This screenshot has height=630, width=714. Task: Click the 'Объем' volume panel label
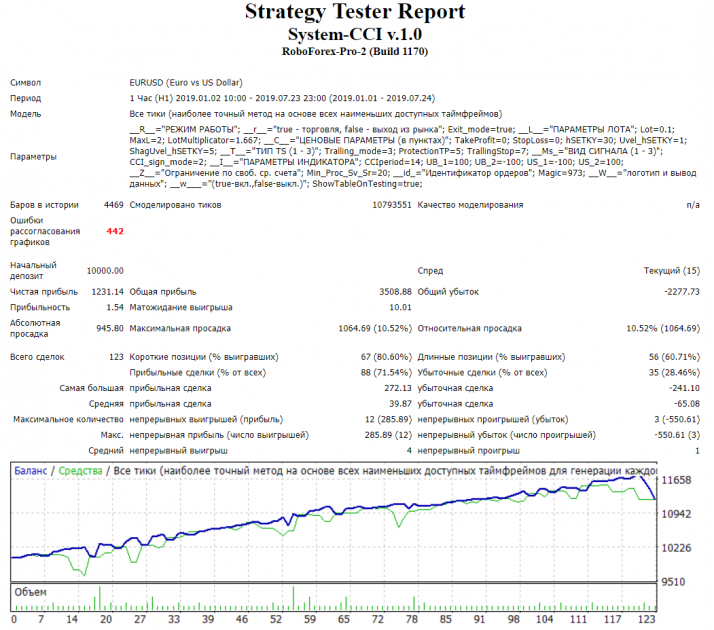point(30,593)
